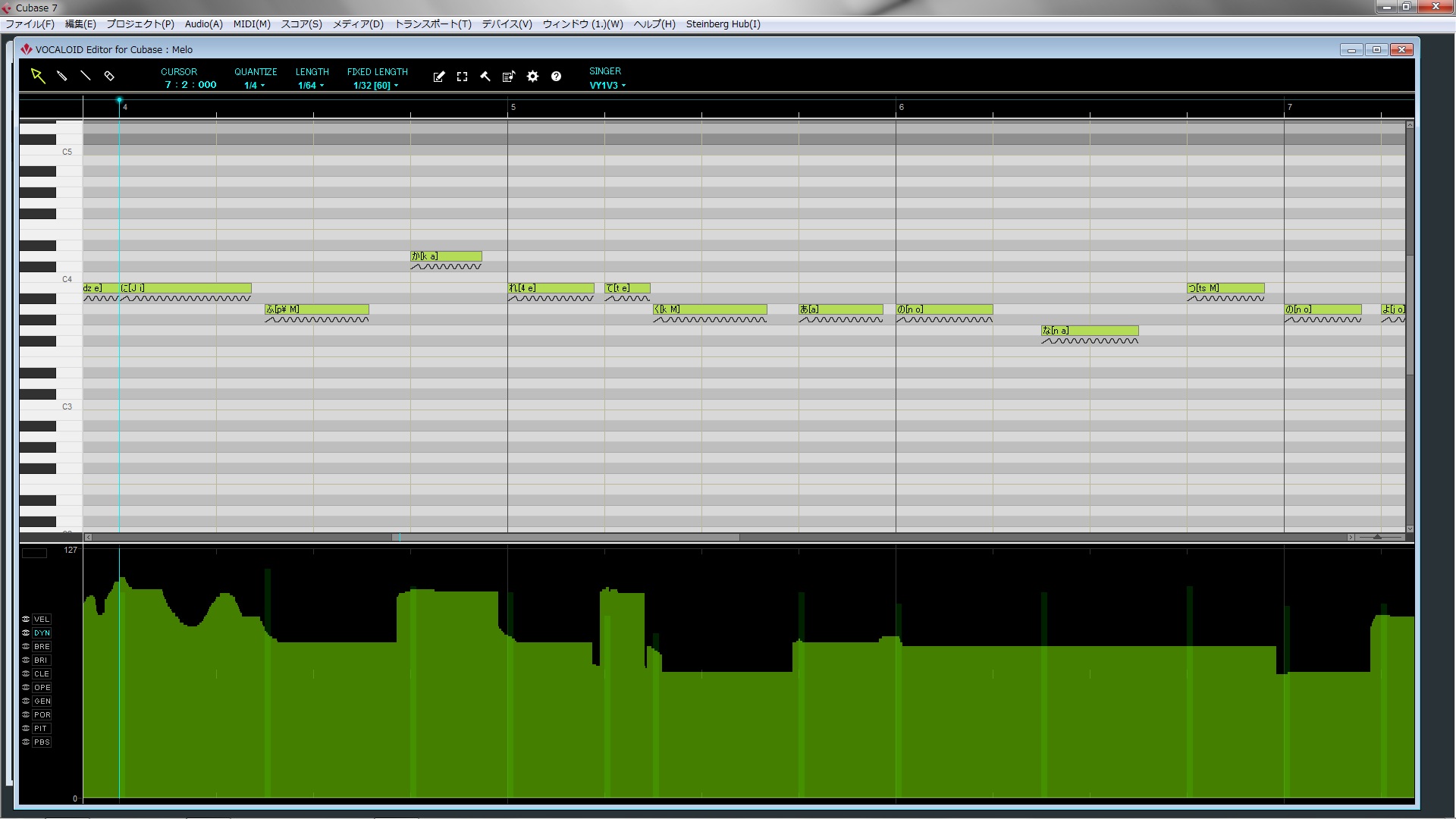This screenshot has width=1456, height=819.
Task: Toggle OPE parameter visibility eye
Action: 26,688
